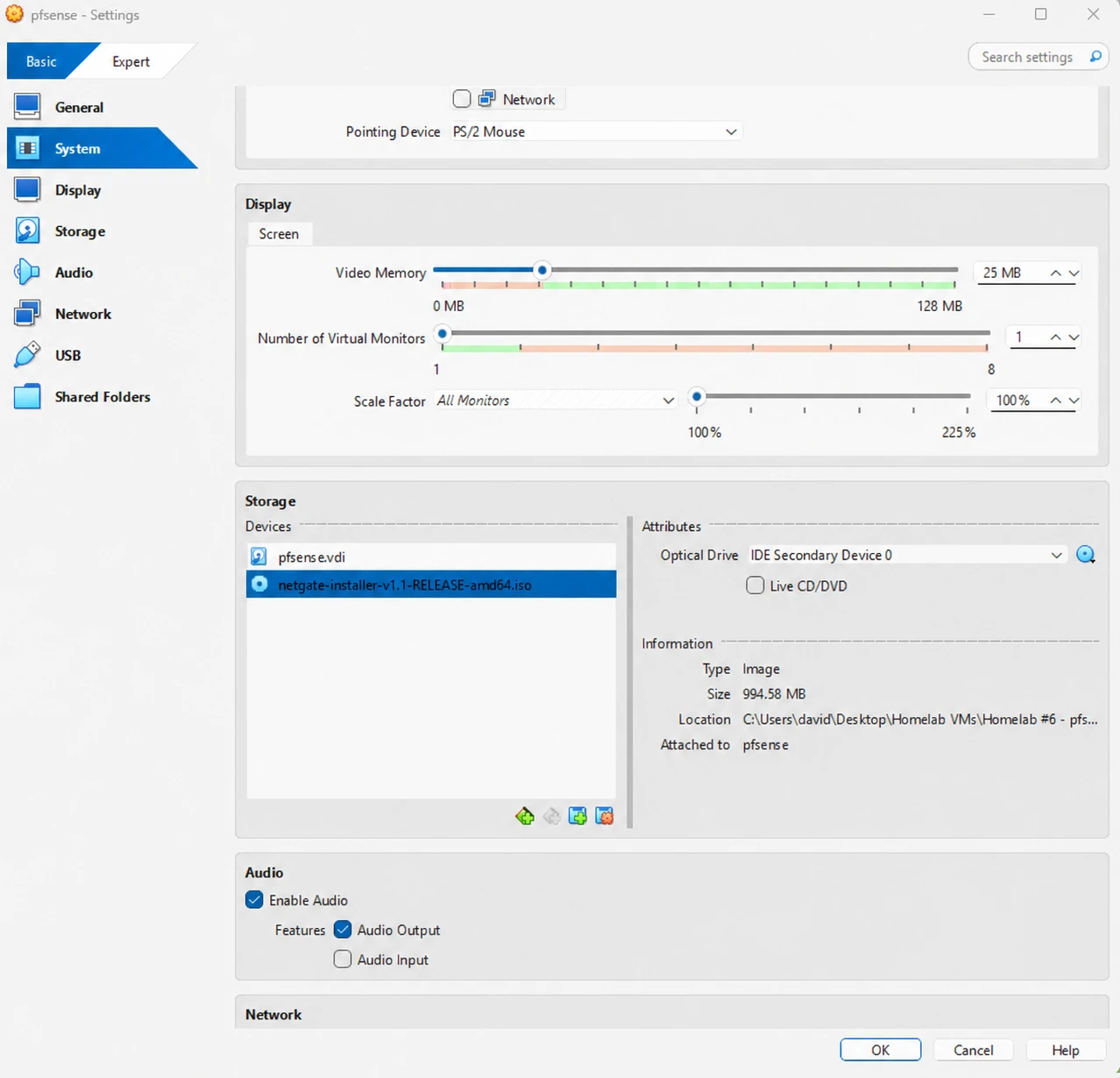The width and height of the screenshot is (1120, 1078).
Task: Select the pfsense.vdi device row
Action: pos(431,557)
